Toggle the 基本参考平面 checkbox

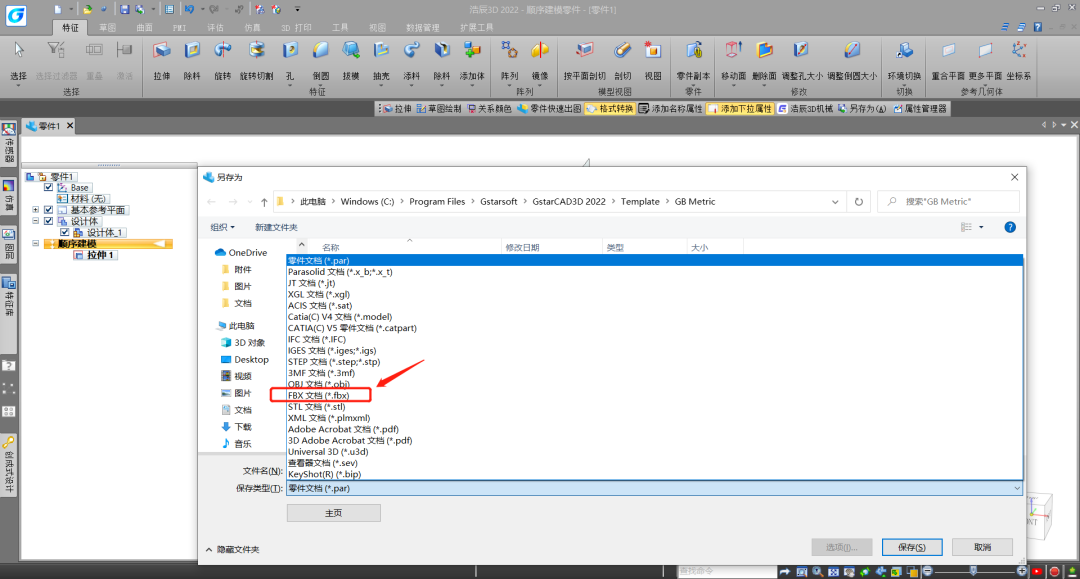(48, 210)
